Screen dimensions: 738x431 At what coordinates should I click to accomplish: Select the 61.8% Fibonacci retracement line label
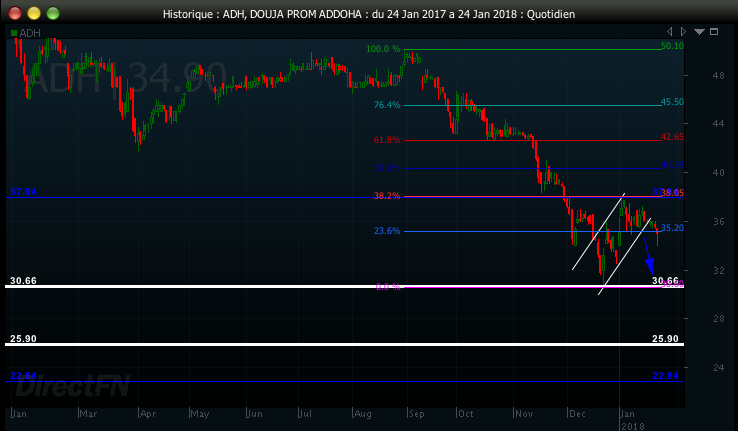tap(386, 140)
